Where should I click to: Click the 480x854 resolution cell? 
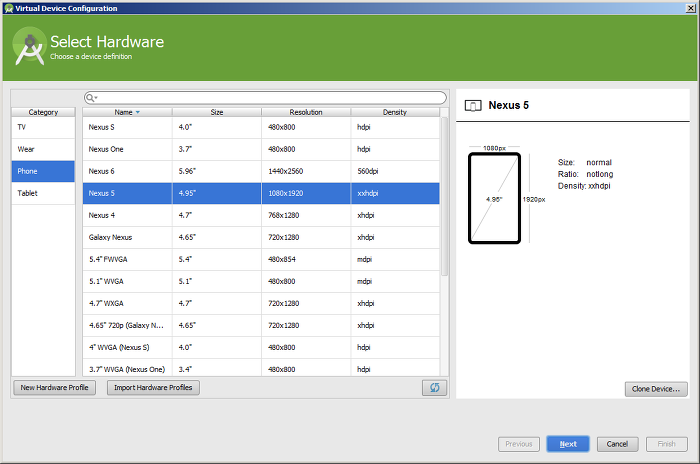pos(306,259)
